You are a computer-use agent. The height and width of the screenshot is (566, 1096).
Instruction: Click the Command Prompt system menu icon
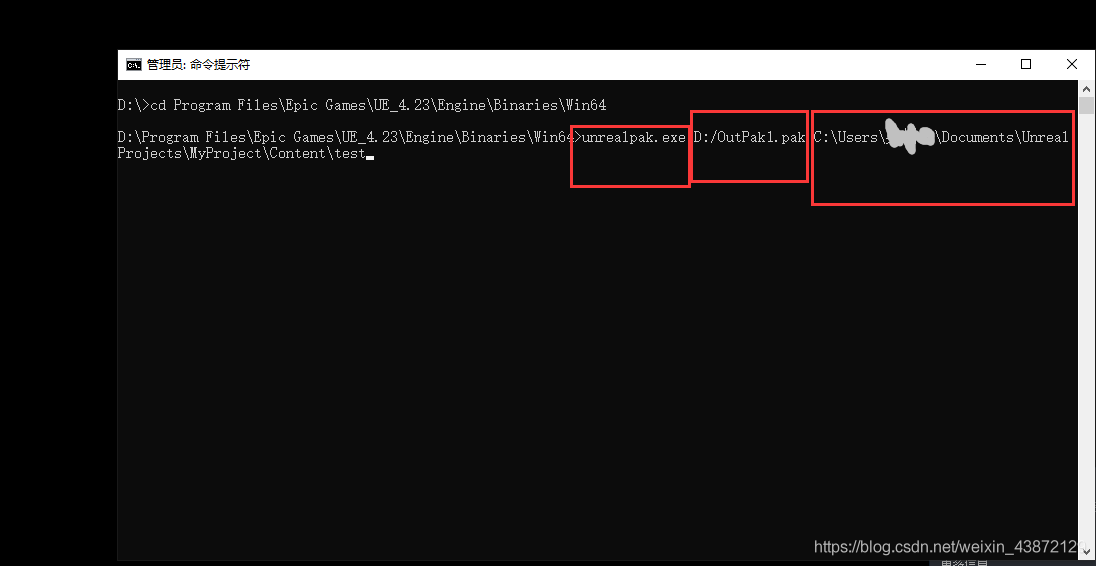click(x=133, y=65)
